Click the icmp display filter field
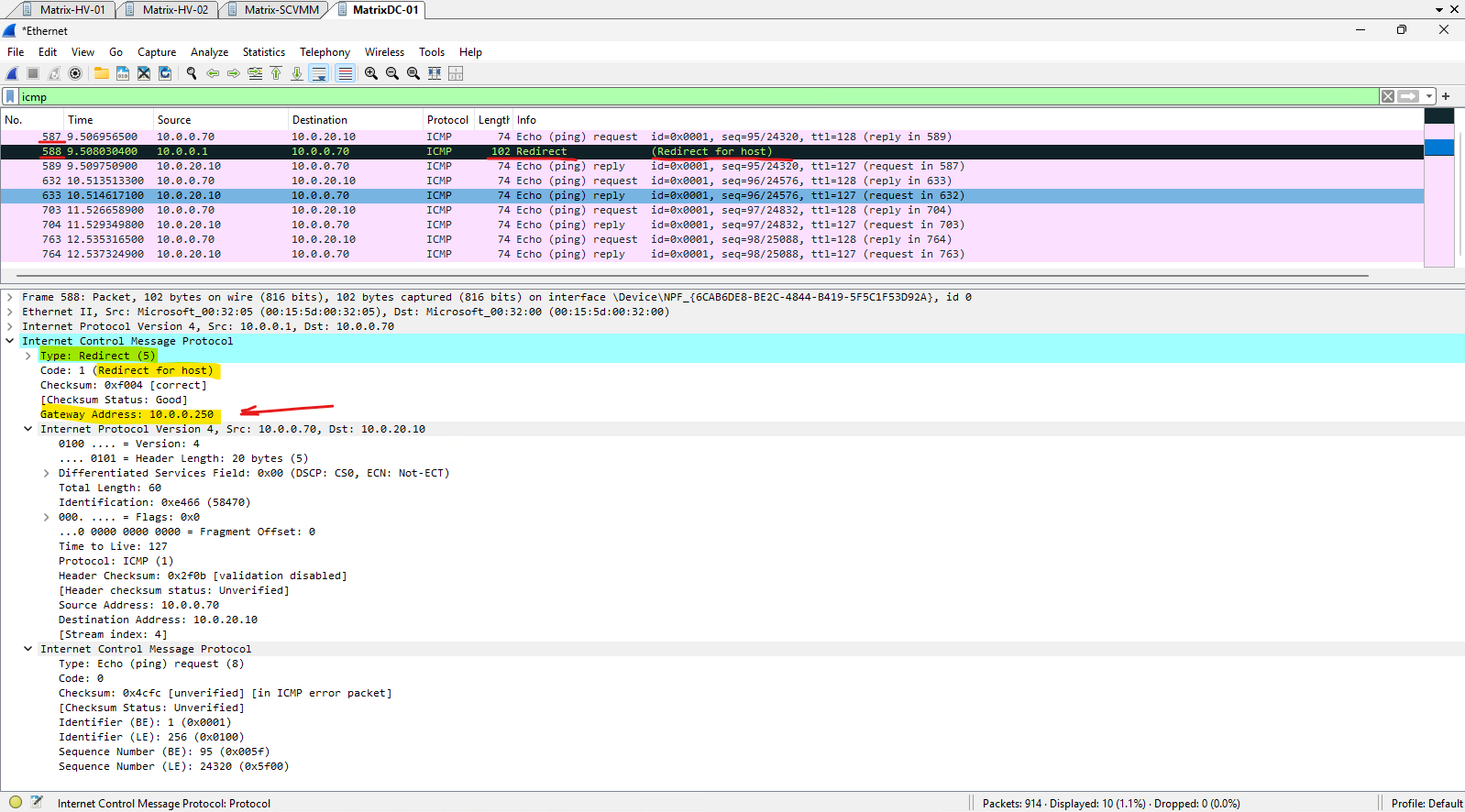Image resolution: width=1465 pixels, height=812 pixels. tap(699, 96)
